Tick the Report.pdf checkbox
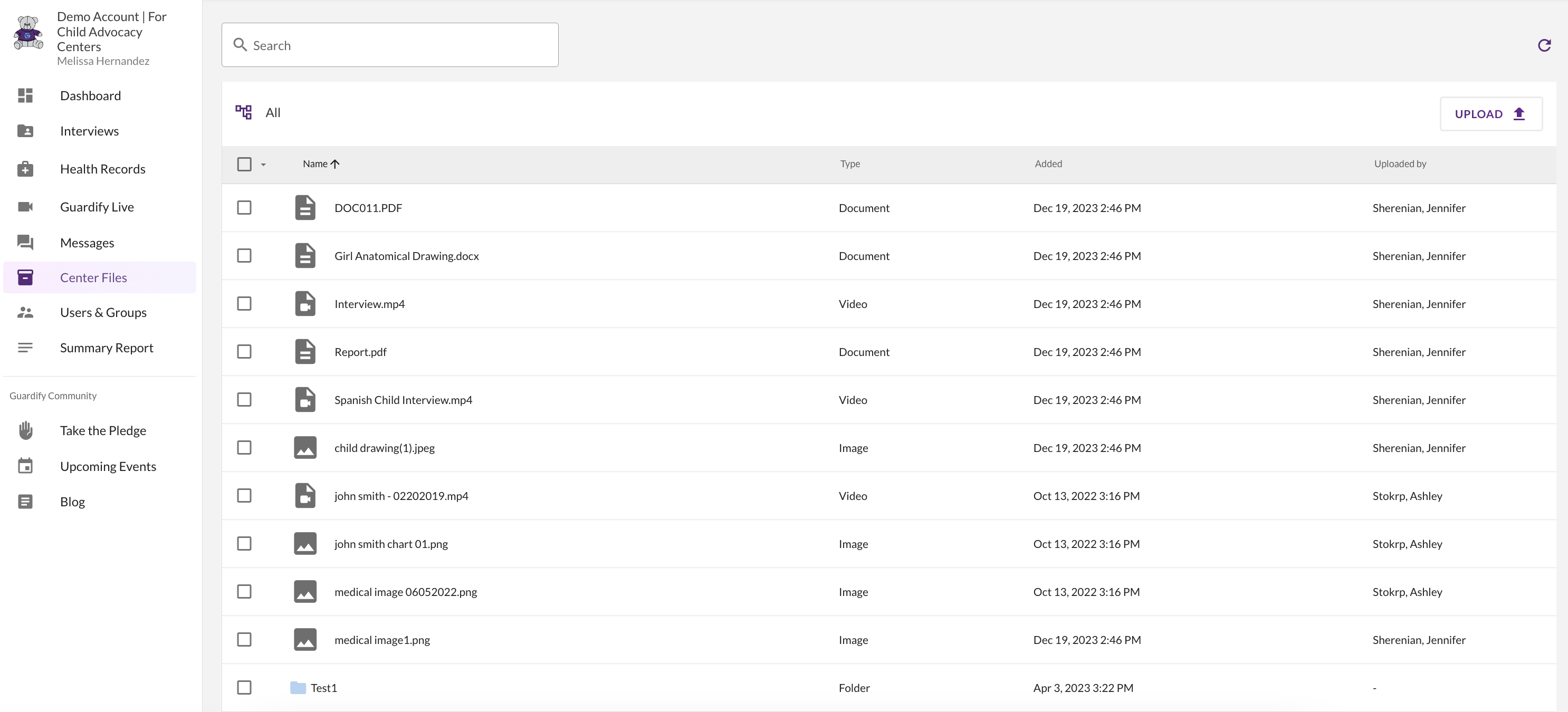 coord(244,352)
